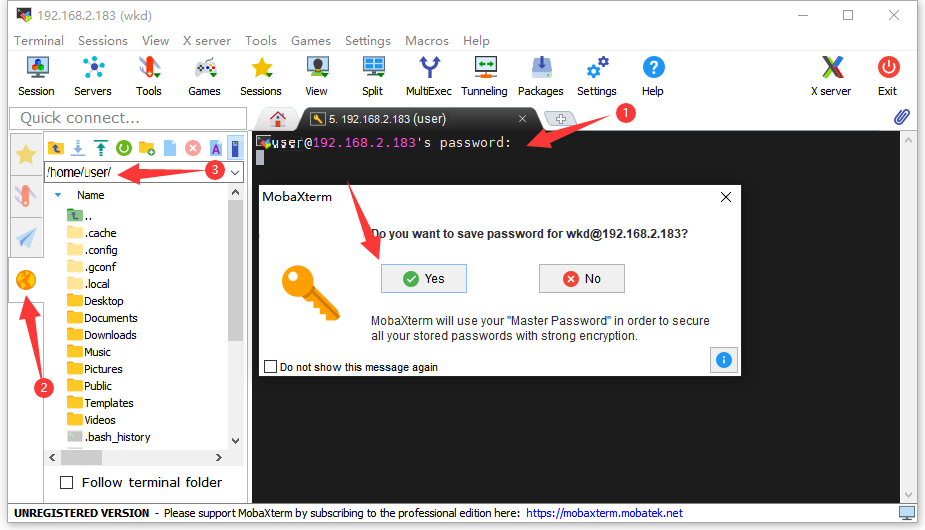The height and width of the screenshot is (530, 925).
Task: Click the paperclip attach icon
Action: (901, 117)
